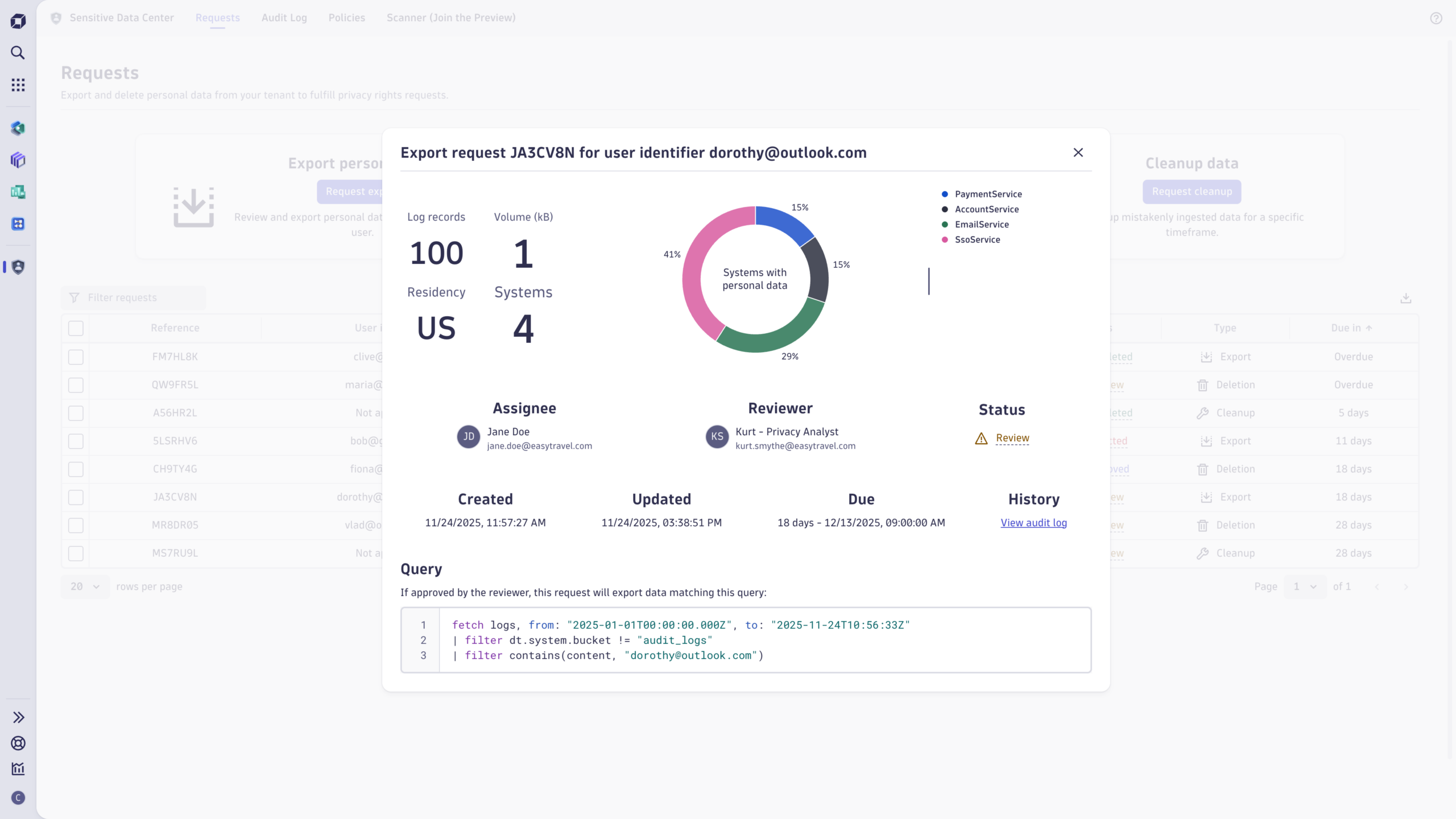Viewport: 1456px width, 819px height.
Task: Click the Dynatrace logo at the top
Action: click(x=18, y=20)
